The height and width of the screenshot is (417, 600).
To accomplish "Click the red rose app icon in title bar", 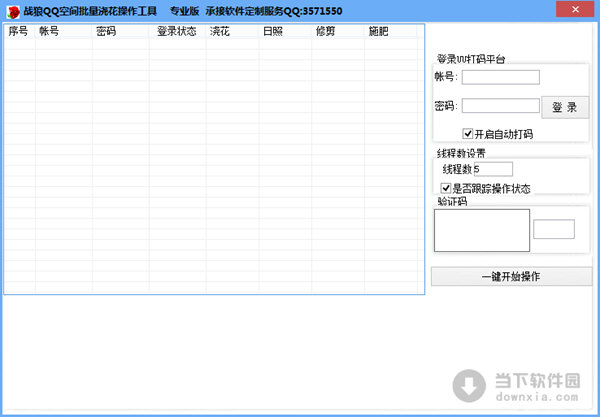I will [13, 12].
